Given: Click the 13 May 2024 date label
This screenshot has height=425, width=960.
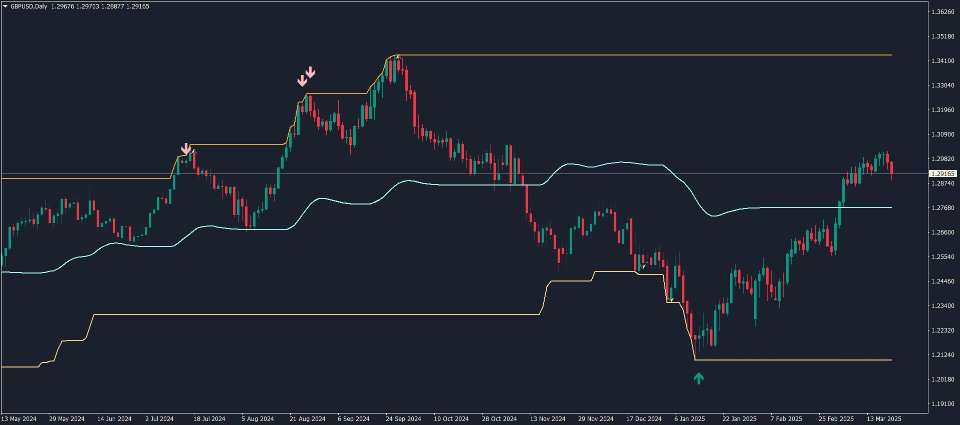Looking at the screenshot, I should click(18, 419).
